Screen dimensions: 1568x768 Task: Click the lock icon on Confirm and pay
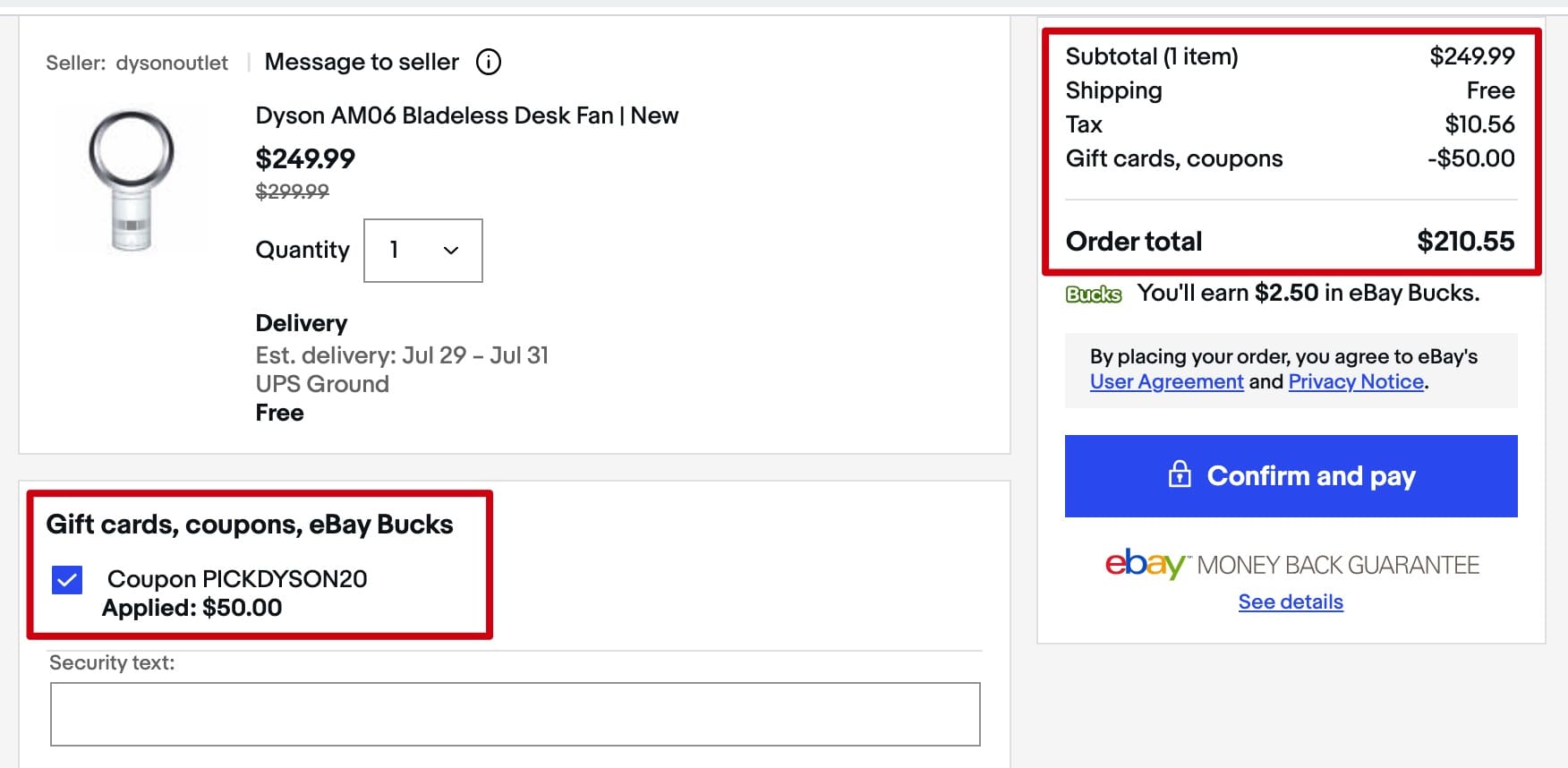click(x=1181, y=476)
